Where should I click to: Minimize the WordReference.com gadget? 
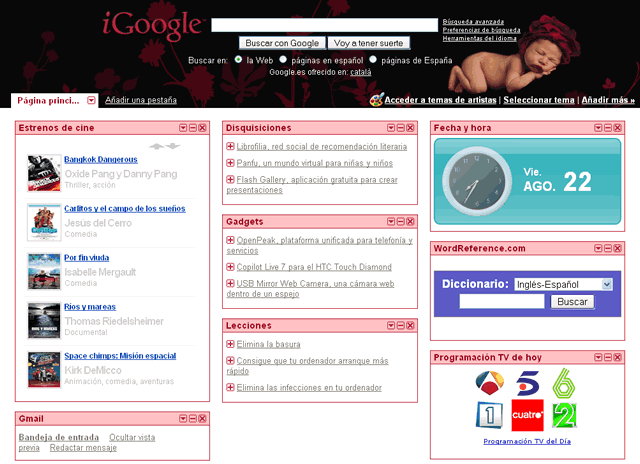click(x=608, y=249)
